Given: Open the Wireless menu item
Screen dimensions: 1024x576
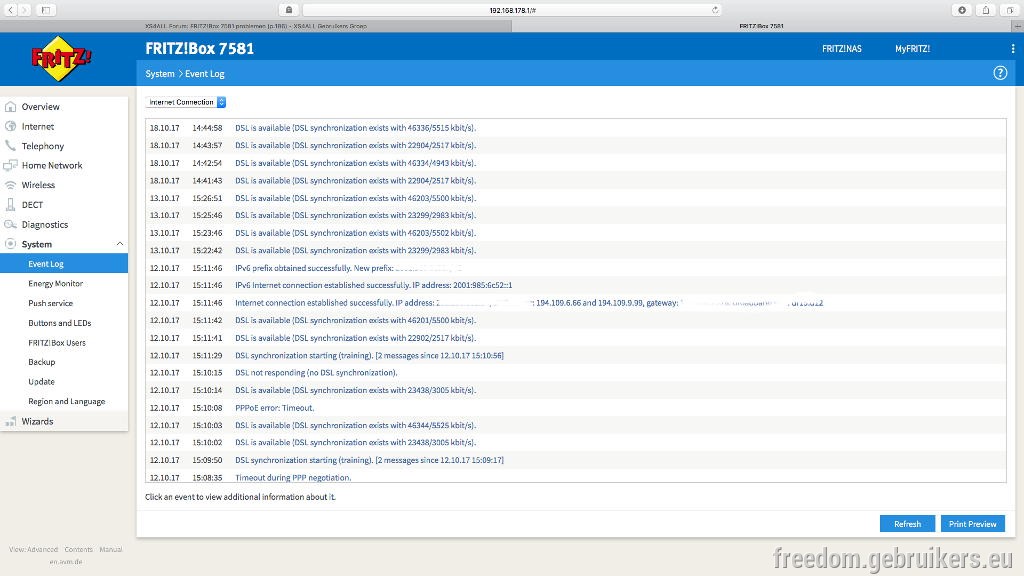Looking at the screenshot, I should (x=38, y=185).
